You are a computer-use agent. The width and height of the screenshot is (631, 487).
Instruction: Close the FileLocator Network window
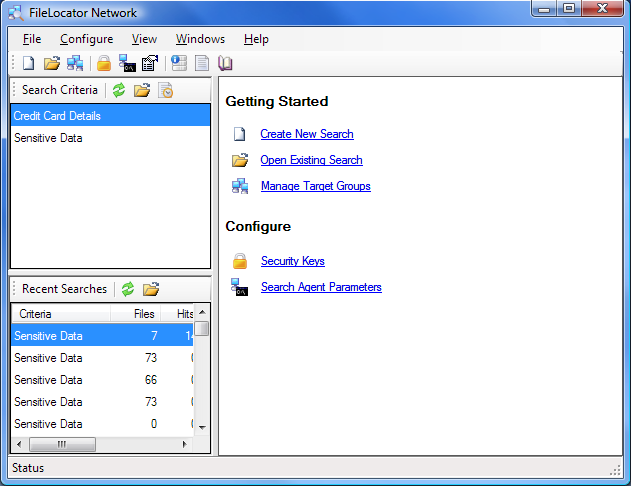coord(602,8)
